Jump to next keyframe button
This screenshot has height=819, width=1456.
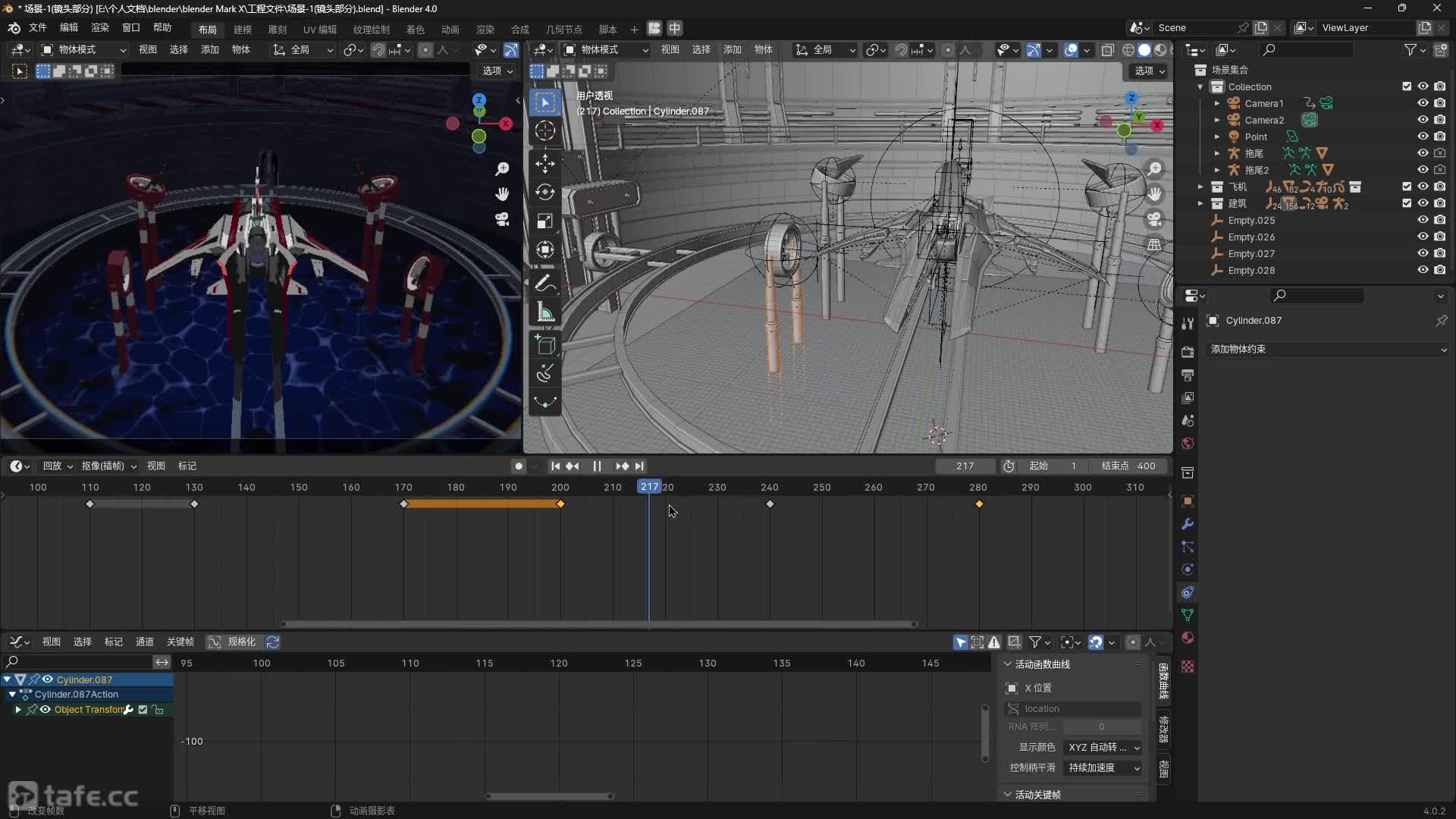tap(622, 466)
